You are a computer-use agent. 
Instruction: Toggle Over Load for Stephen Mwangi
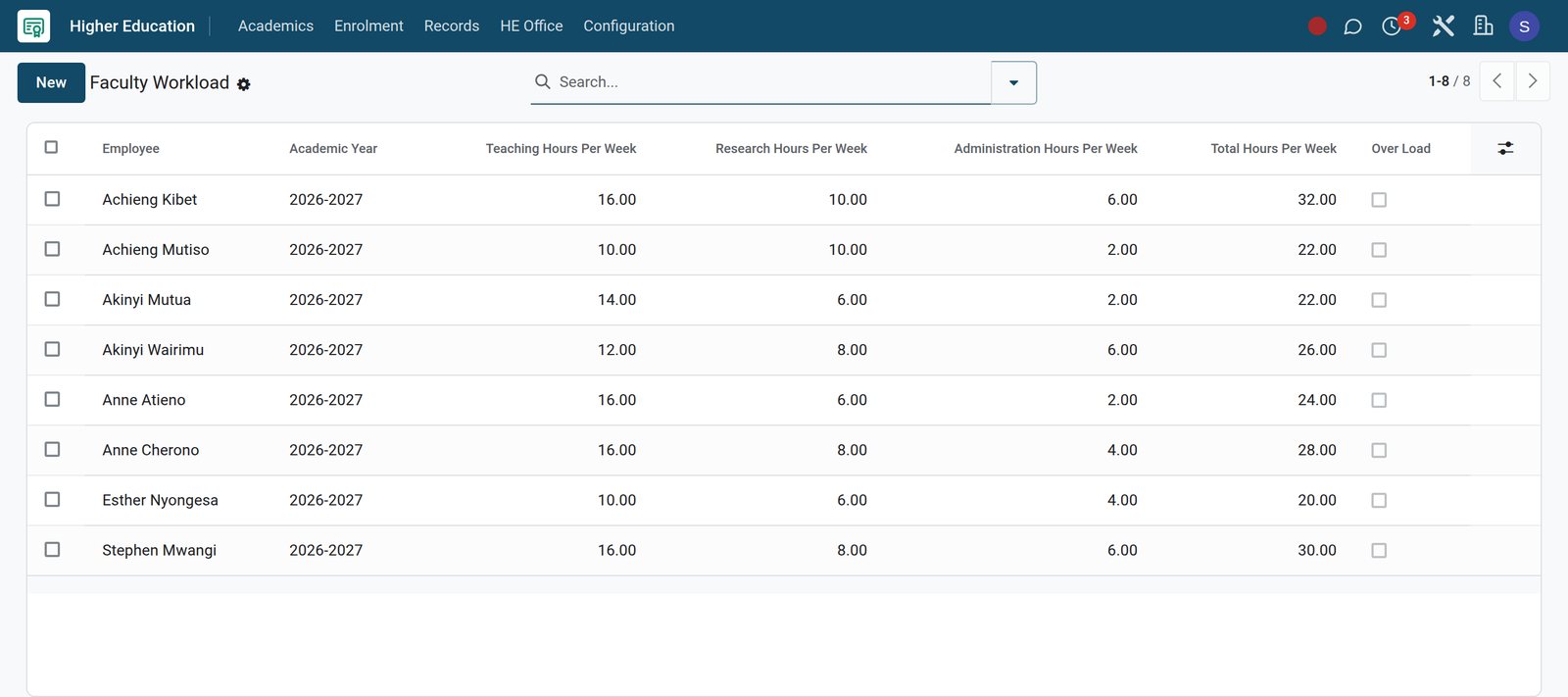[1379, 551]
